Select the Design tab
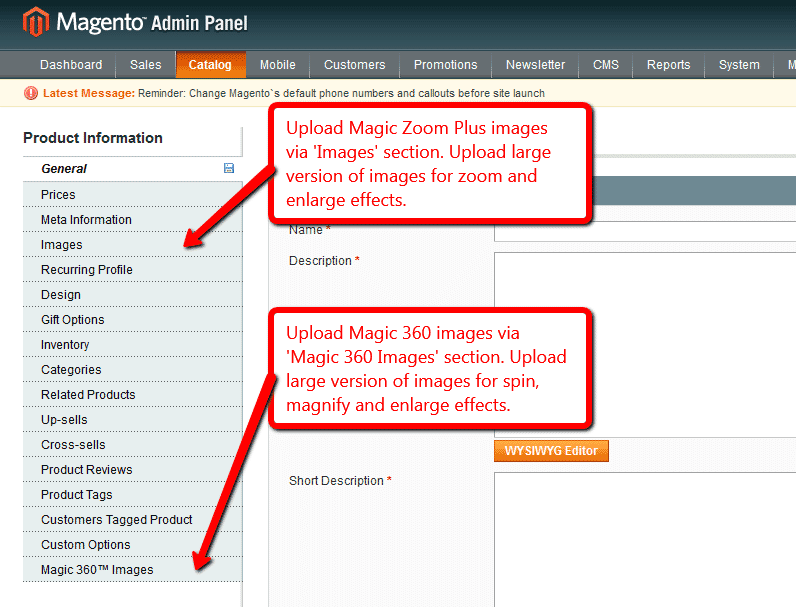The image size is (796, 607). click(x=132, y=294)
